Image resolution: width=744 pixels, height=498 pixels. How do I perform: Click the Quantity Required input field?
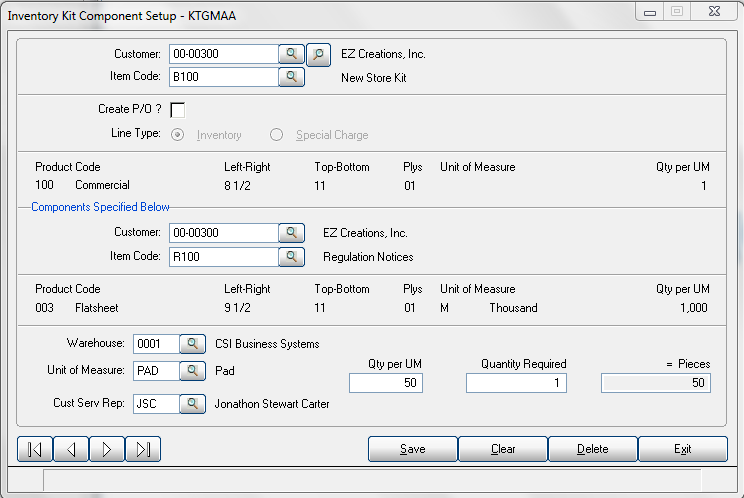coord(516,383)
